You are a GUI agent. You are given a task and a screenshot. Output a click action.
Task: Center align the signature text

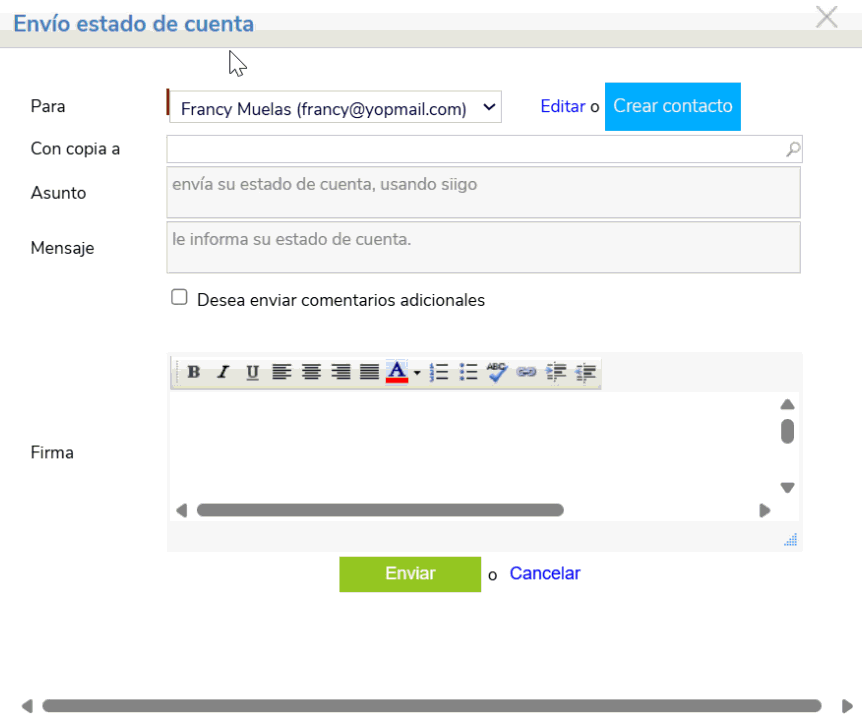[311, 373]
